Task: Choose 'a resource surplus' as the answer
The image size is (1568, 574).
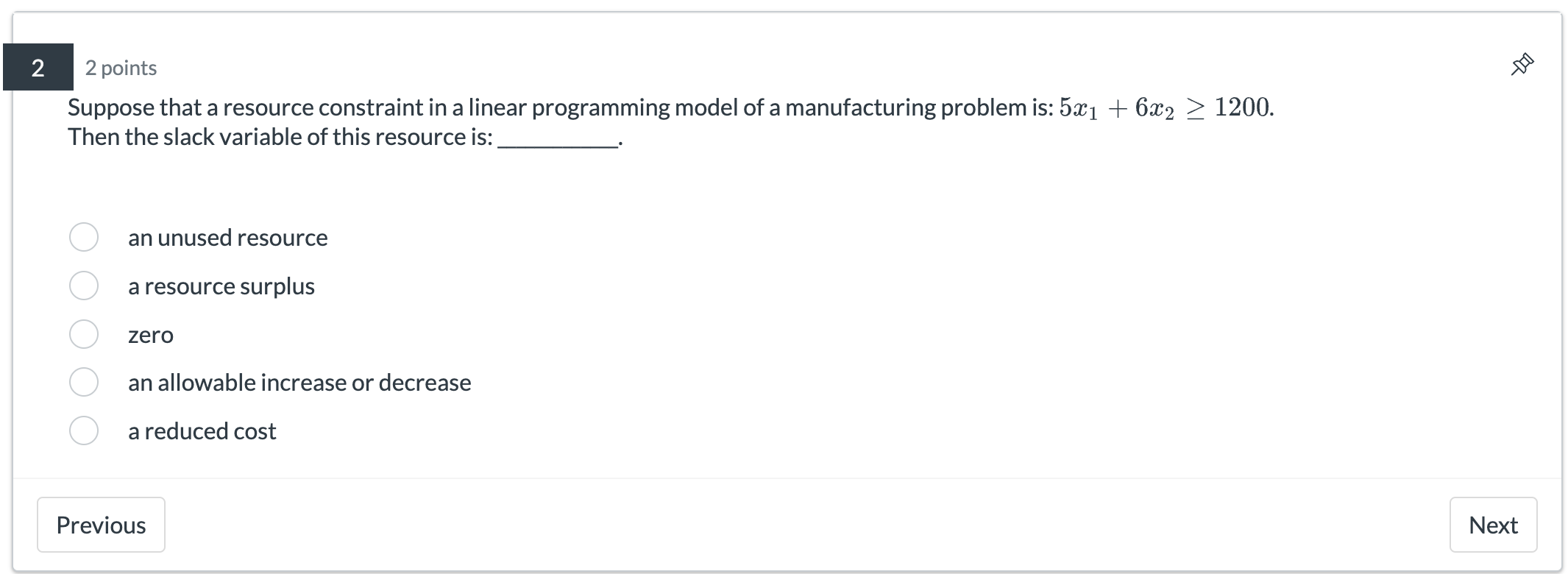Action: pos(83,286)
